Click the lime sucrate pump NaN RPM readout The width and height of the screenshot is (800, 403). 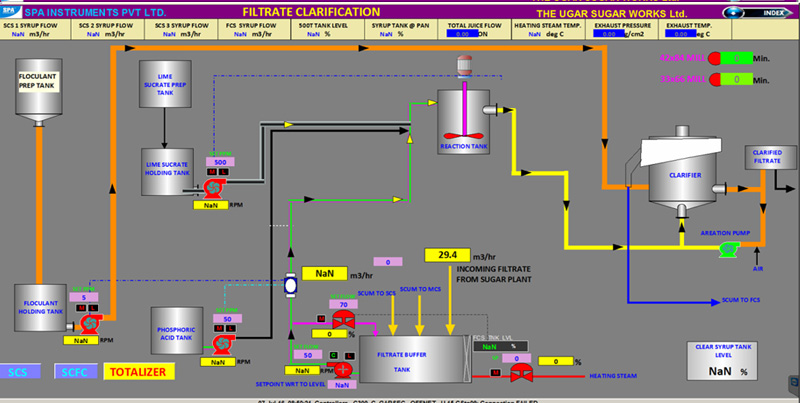coord(211,205)
